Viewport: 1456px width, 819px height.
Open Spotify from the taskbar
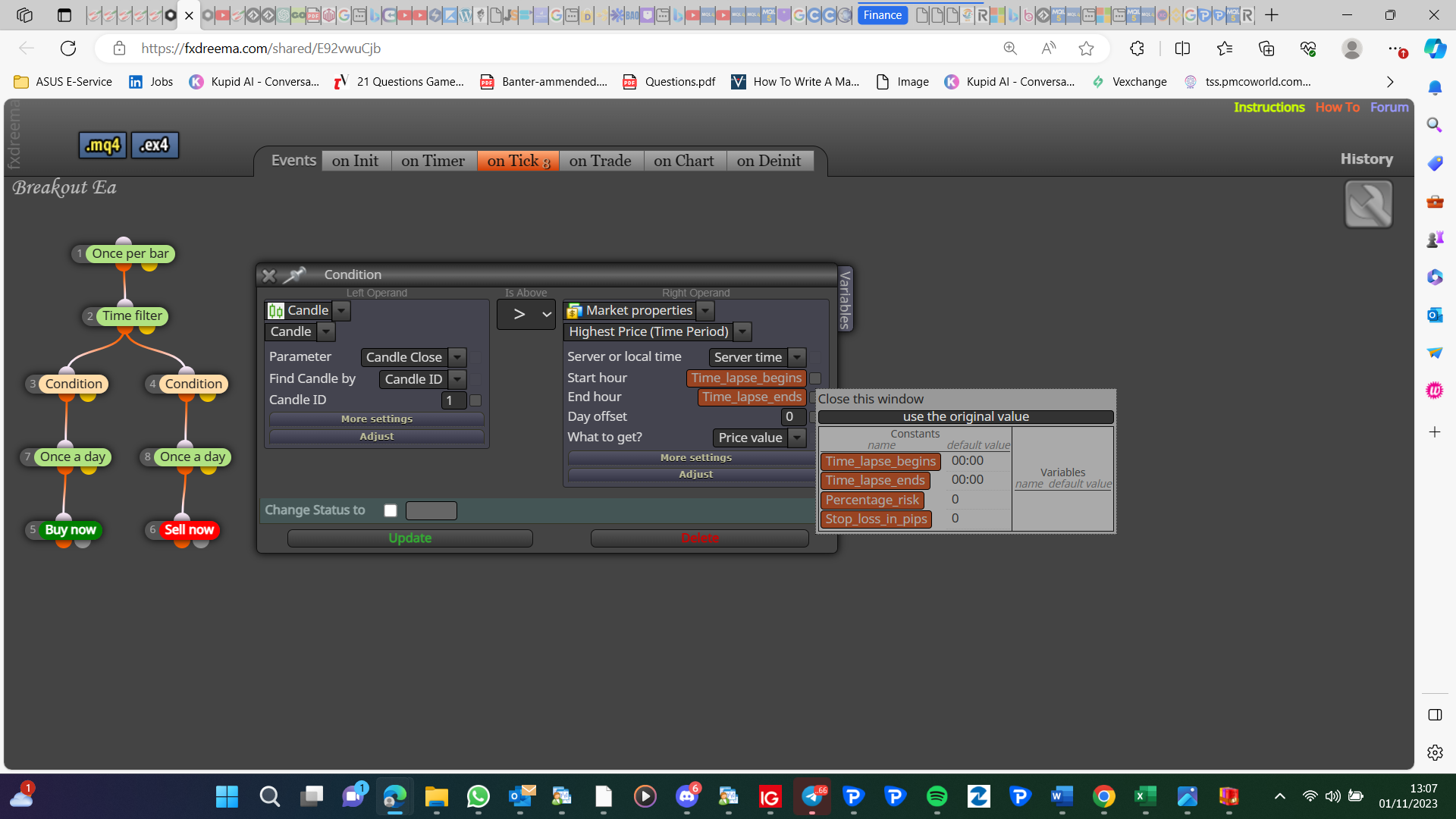937,796
